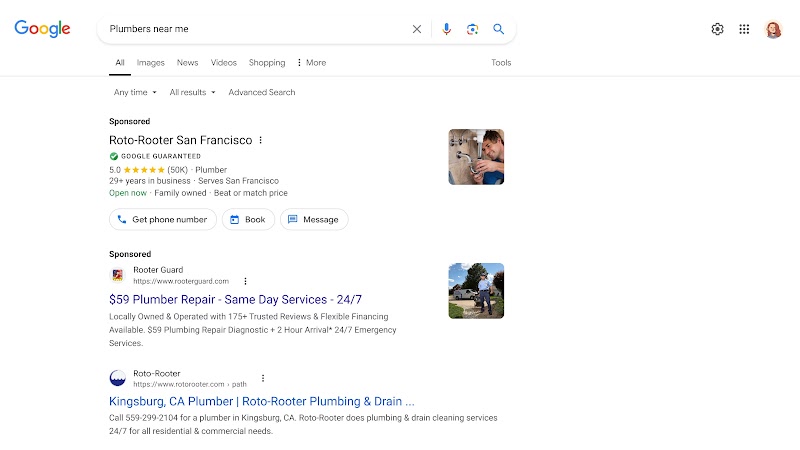
Task: Open three-dot menu next to Roto-Rooter San Francisco
Action: pyautogui.click(x=261, y=140)
